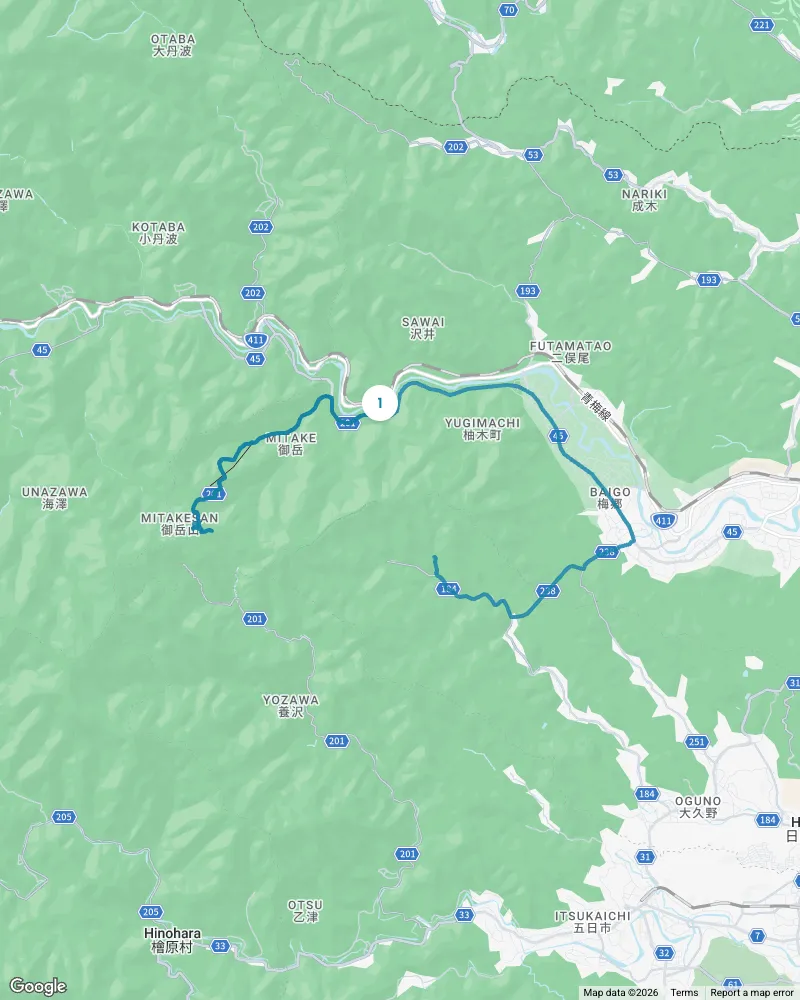Click the numbered waypoint marker 1
The width and height of the screenshot is (800, 1000).
pos(380,403)
